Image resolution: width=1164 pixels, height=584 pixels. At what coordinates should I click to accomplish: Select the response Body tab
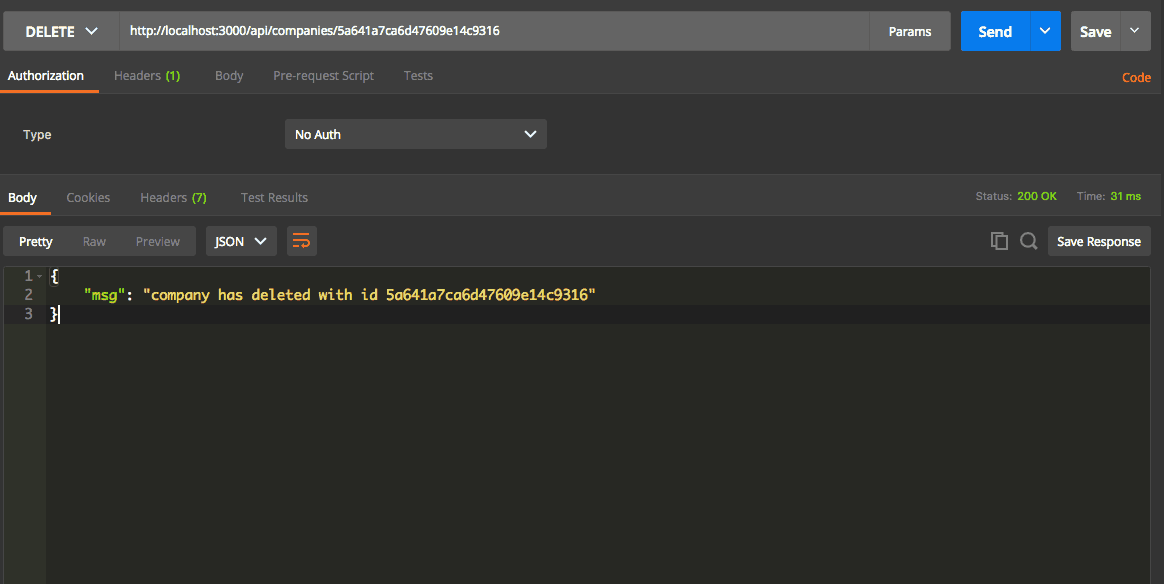coord(22,197)
